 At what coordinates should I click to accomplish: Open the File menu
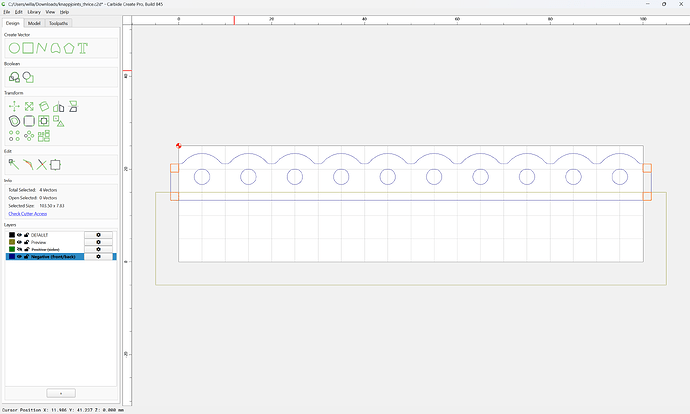point(7,12)
